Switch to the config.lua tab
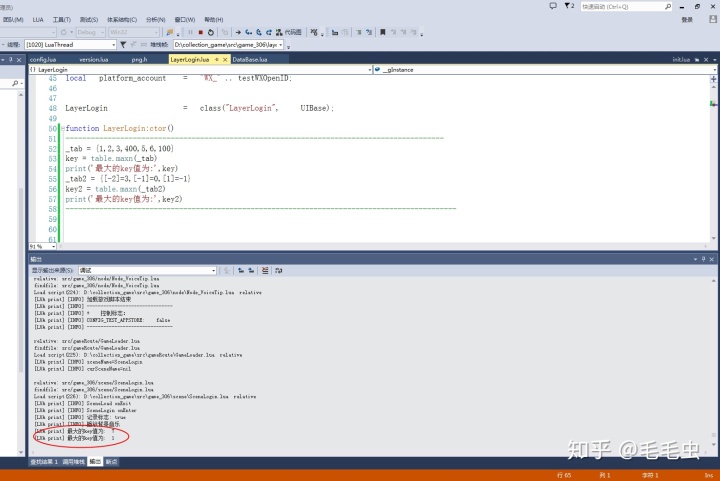Image resolution: width=720 pixels, height=481 pixels. [43, 60]
